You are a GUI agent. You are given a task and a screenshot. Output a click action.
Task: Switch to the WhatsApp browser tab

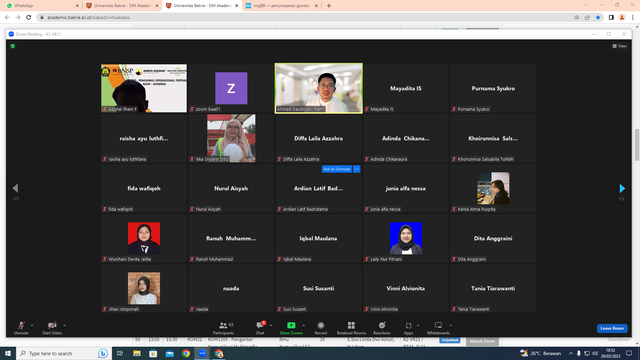(x=41, y=6)
